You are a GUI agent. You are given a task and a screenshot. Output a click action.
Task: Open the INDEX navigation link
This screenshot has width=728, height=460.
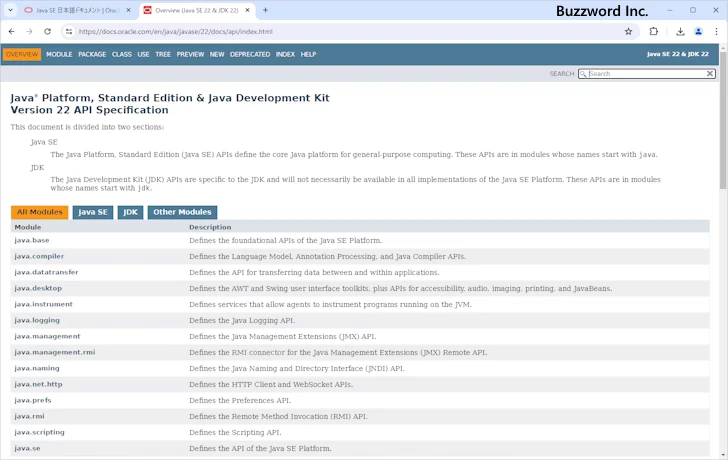click(285, 54)
